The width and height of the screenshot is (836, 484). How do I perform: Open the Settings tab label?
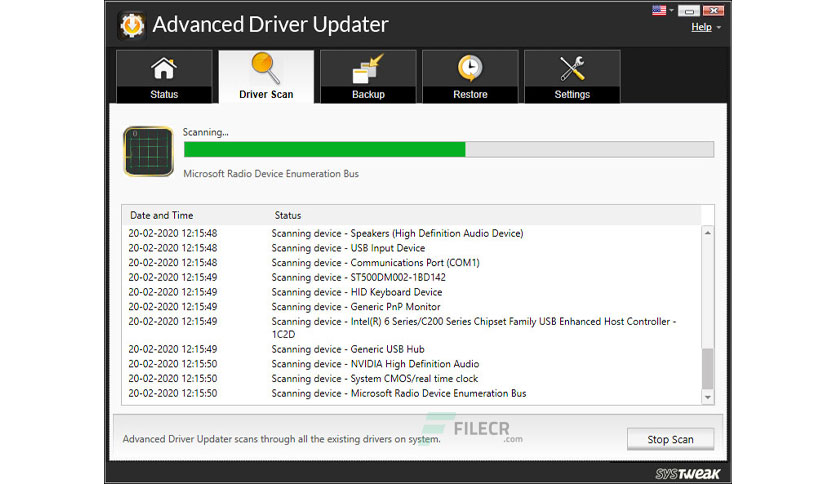pyautogui.click(x=572, y=94)
